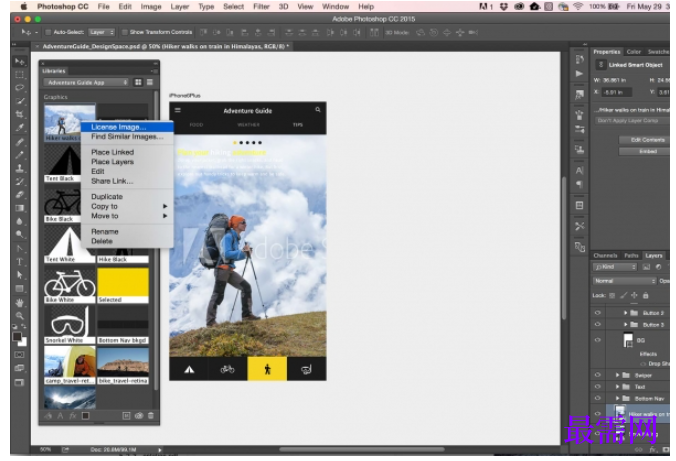Image resolution: width=676 pixels, height=461 pixels.
Task: Click the Bike White graphic thumbnail
Action: (x=69, y=285)
